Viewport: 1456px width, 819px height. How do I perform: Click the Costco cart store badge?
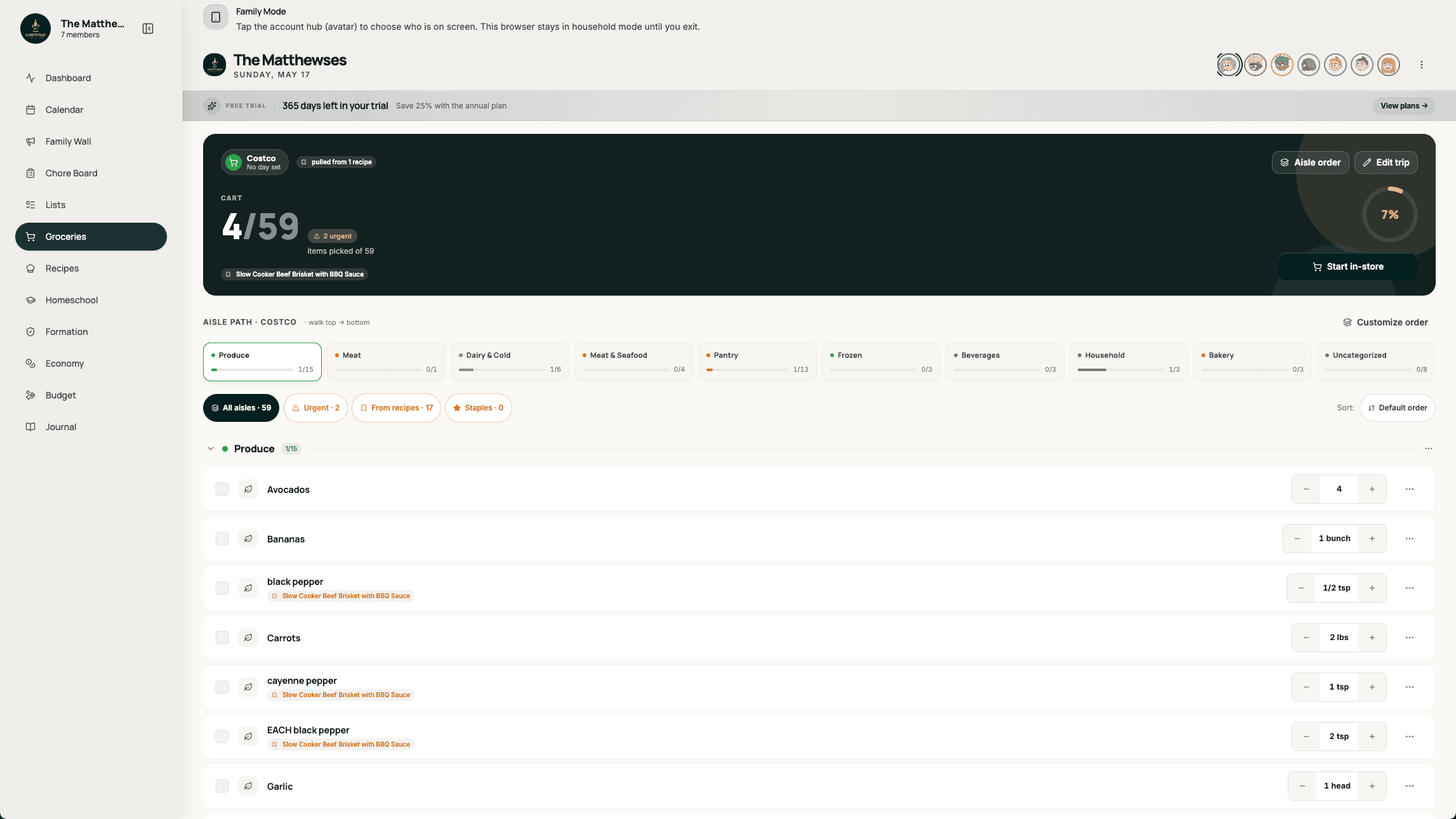[255, 162]
